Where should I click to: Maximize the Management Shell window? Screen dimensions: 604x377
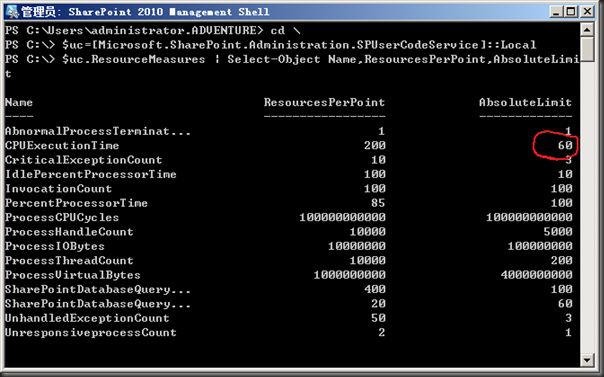571,12
